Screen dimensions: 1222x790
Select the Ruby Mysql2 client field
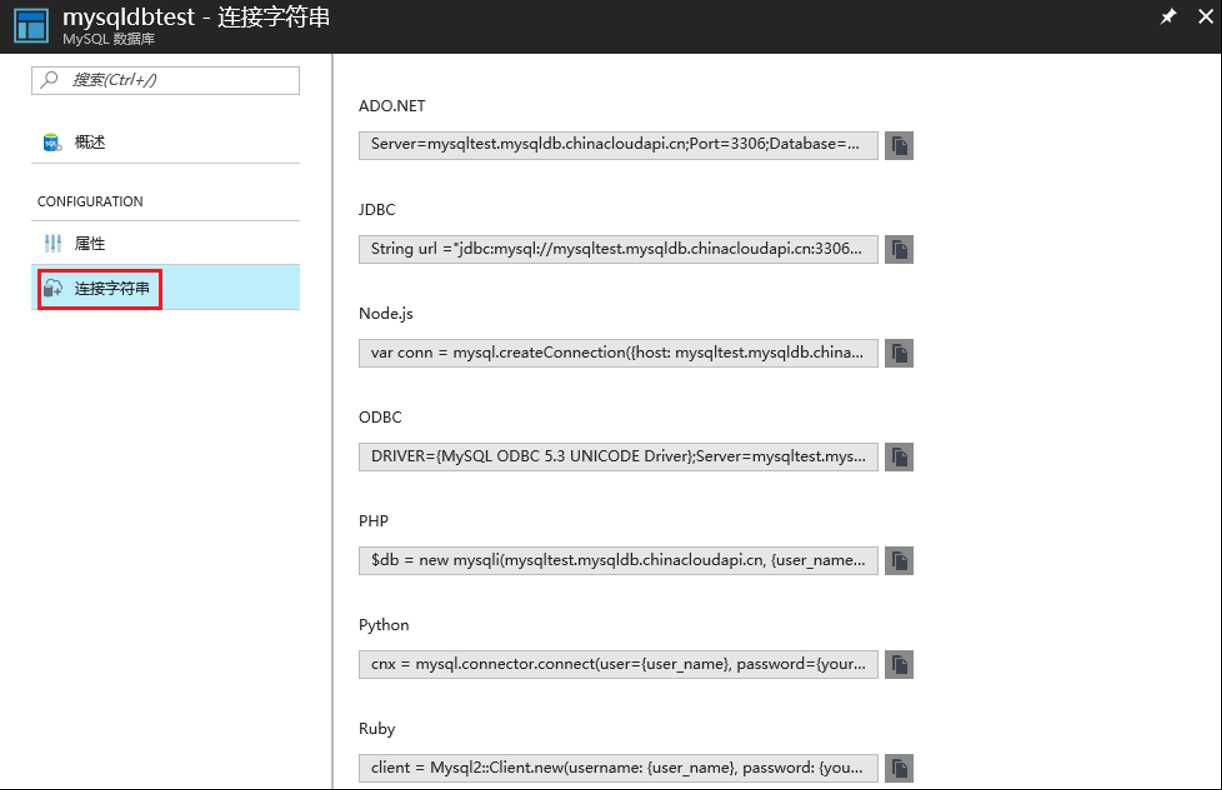[619, 769]
